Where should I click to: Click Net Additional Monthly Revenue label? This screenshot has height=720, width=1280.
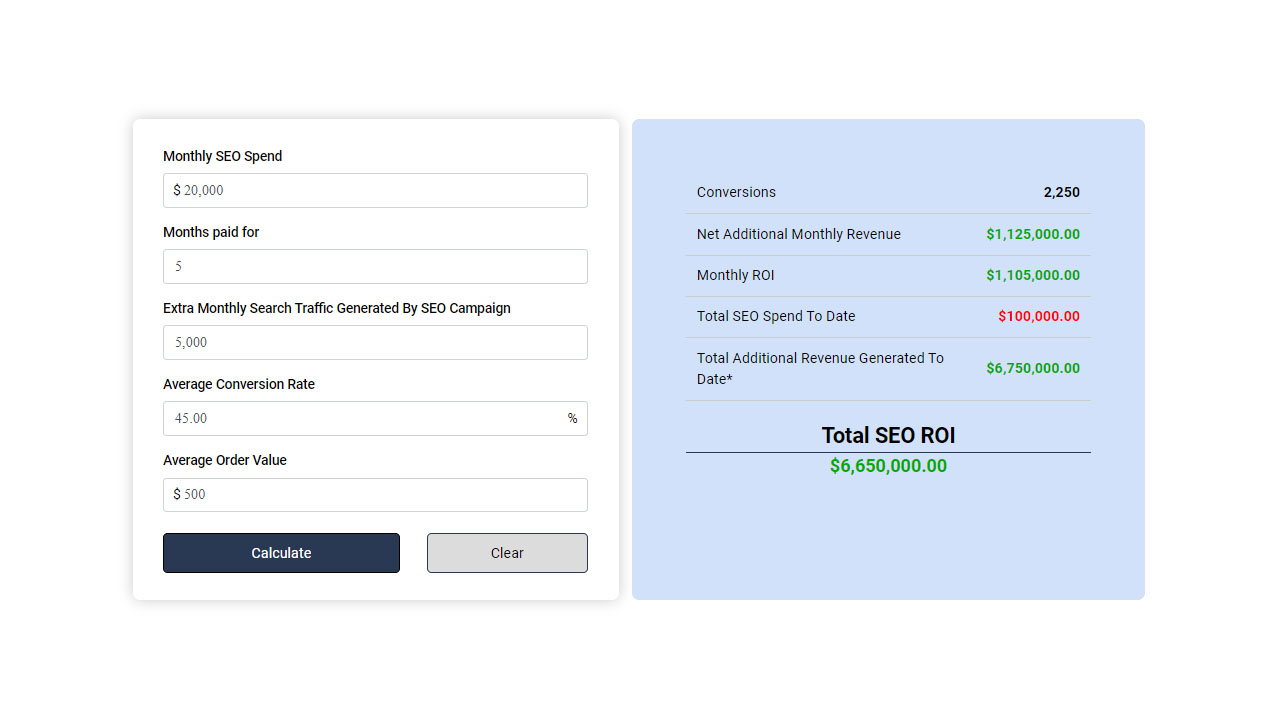(x=799, y=234)
